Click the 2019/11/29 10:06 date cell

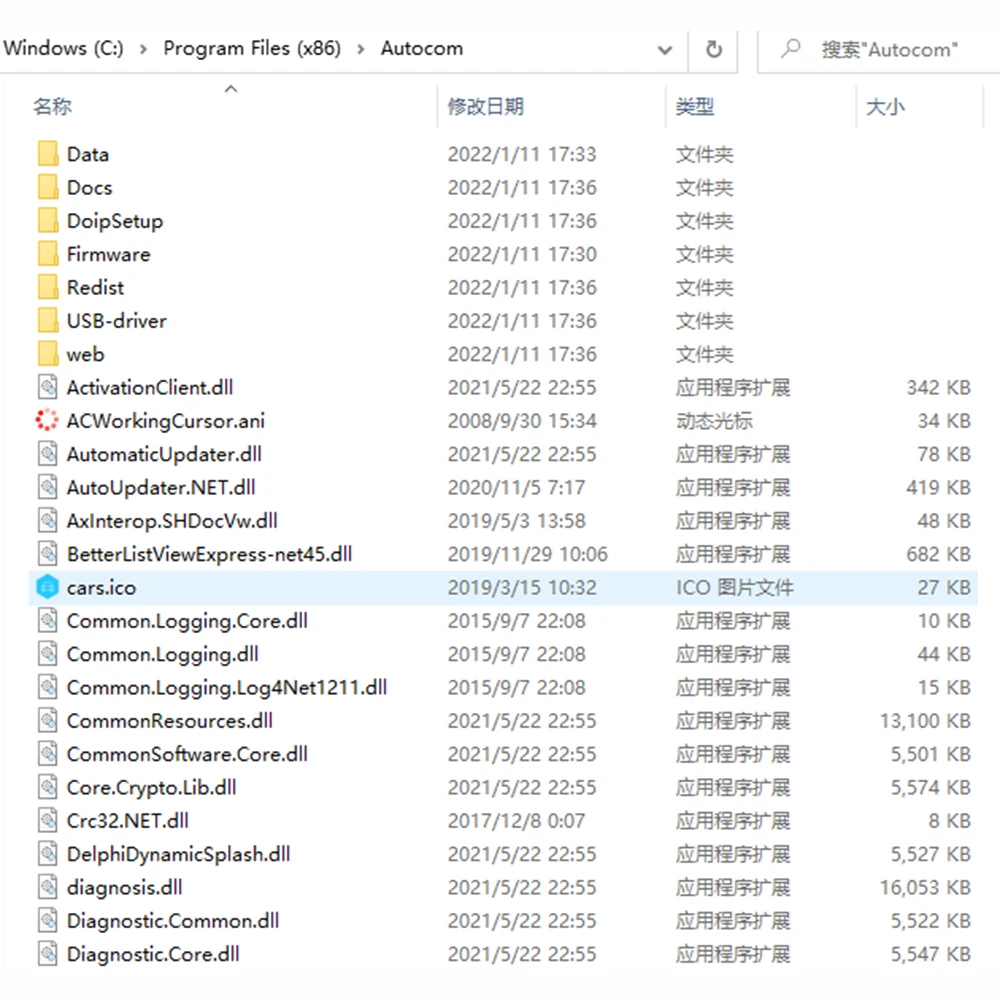tap(528, 554)
